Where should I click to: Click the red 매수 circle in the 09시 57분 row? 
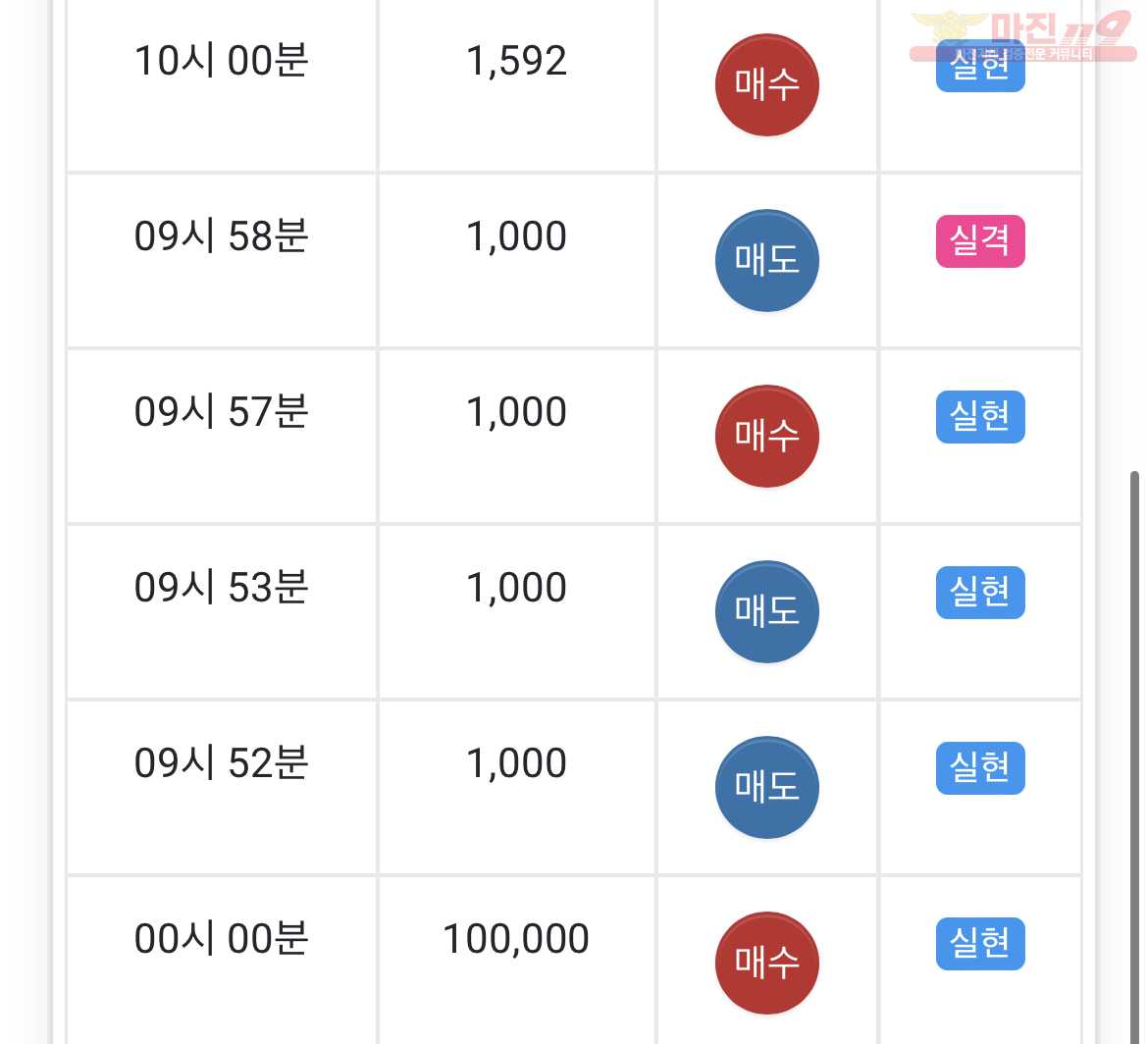(x=766, y=437)
